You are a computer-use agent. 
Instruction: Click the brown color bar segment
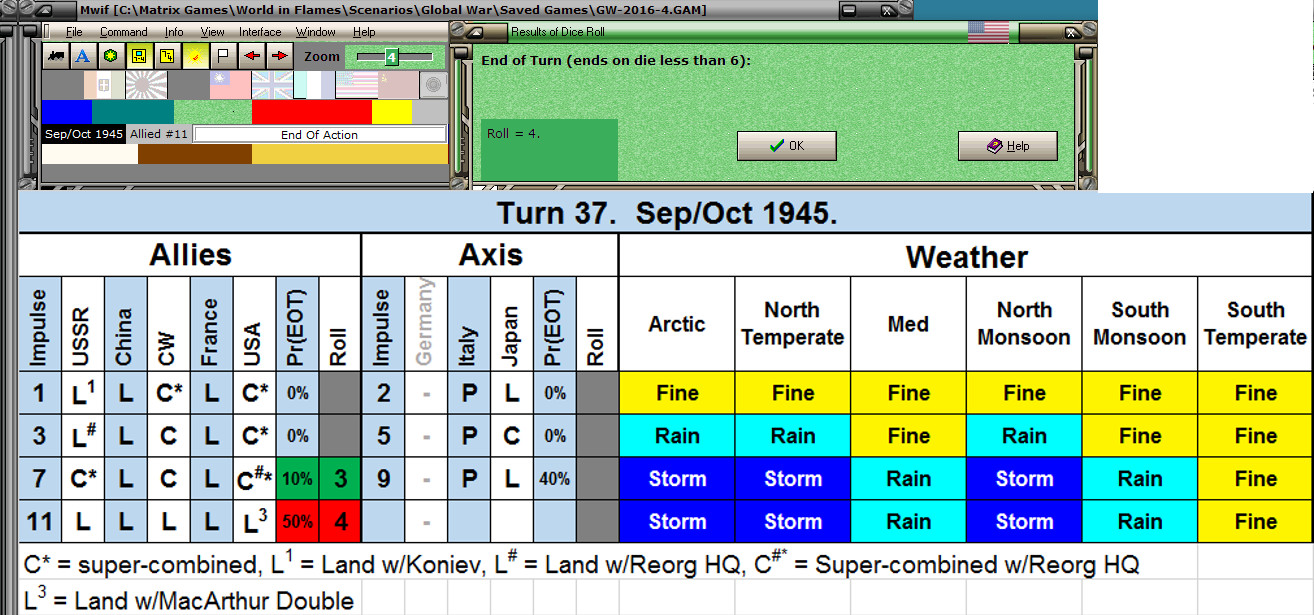pos(195,154)
